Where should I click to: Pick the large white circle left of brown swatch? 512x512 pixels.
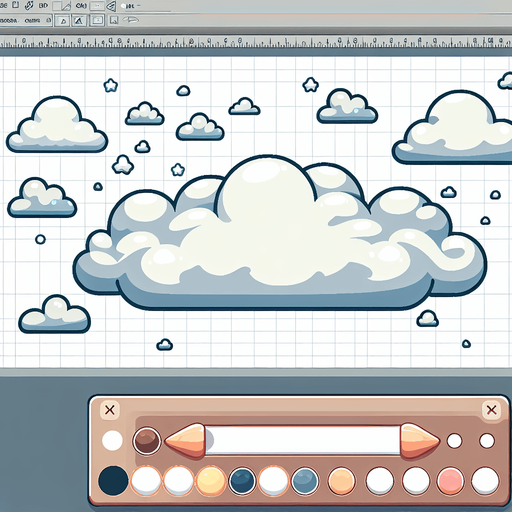click(x=112, y=440)
